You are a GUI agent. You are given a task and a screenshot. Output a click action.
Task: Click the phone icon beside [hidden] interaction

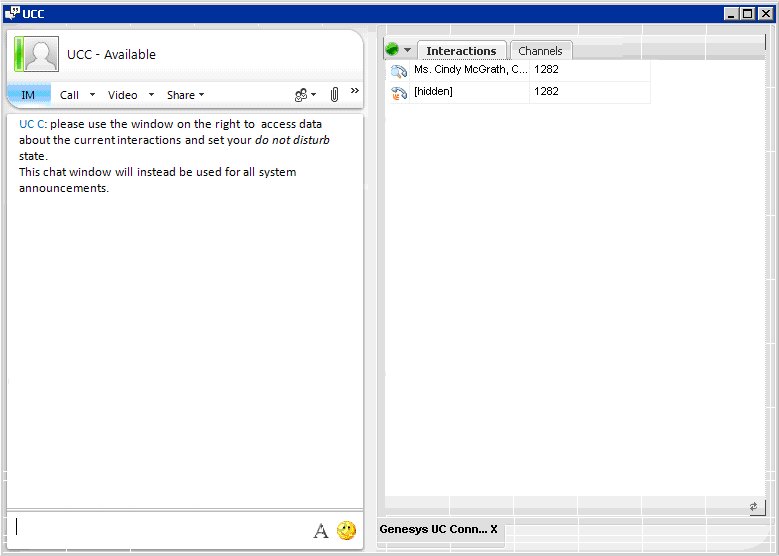tap(399, 92)
